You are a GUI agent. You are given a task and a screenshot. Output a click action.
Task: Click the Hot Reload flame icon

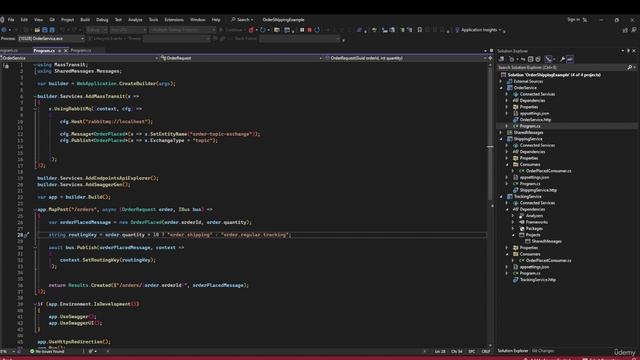point(251,30)
